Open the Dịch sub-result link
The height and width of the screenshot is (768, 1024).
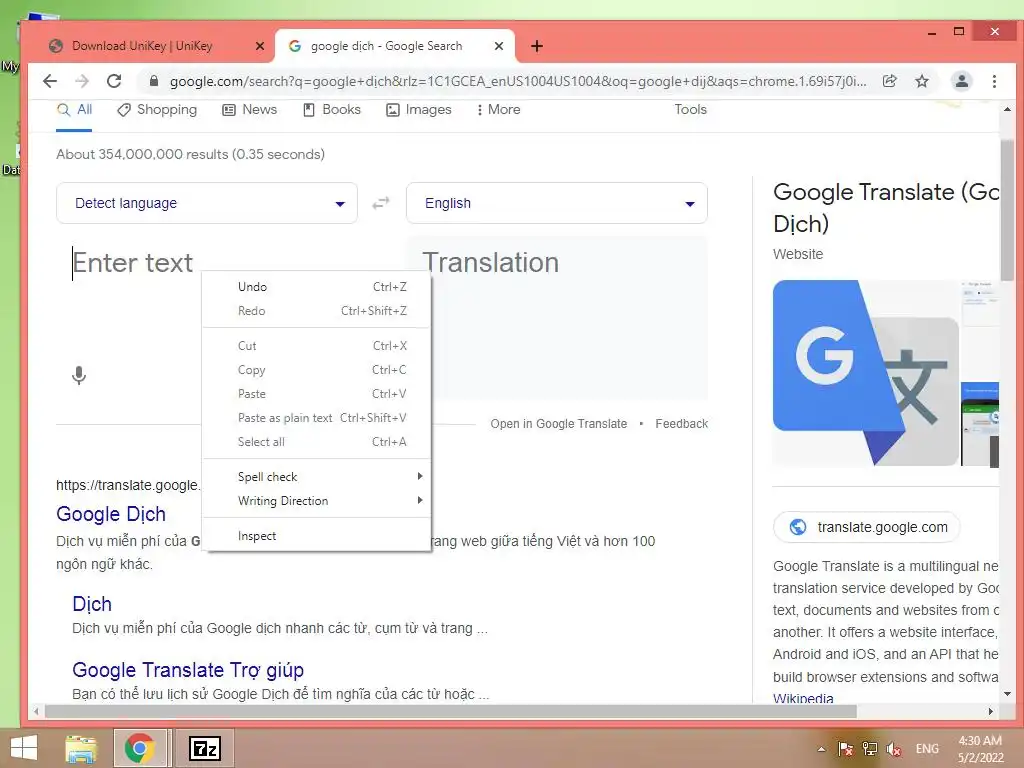point(92,604)
